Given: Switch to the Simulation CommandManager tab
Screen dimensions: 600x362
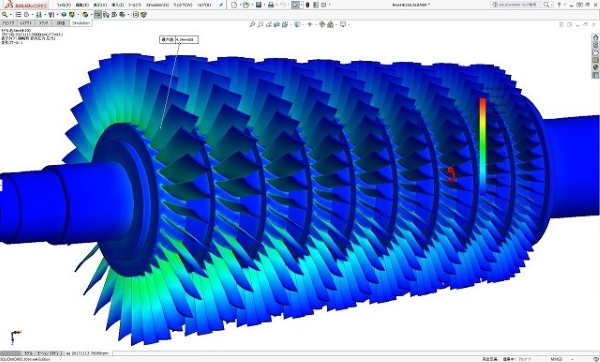Looking at the screenshot, I should (x=81, y=23).
